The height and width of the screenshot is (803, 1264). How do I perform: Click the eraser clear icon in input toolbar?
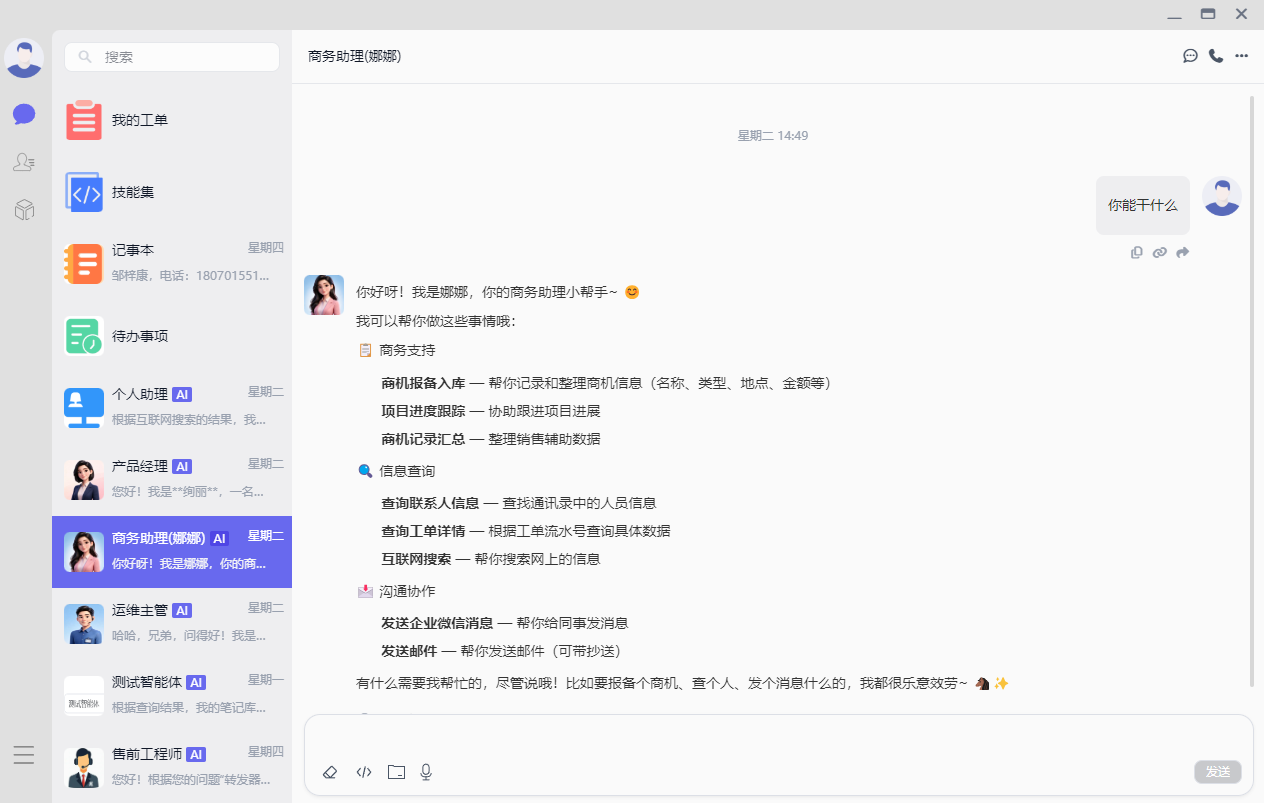coord(331,772)
